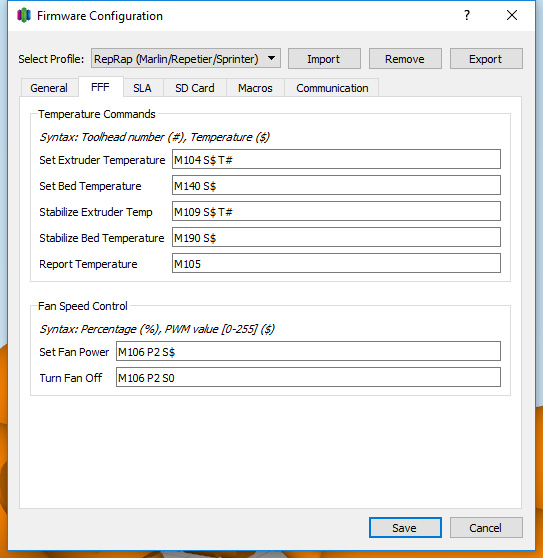Click the Remove button
Screen dimensions: 543x558
[405, 59]
